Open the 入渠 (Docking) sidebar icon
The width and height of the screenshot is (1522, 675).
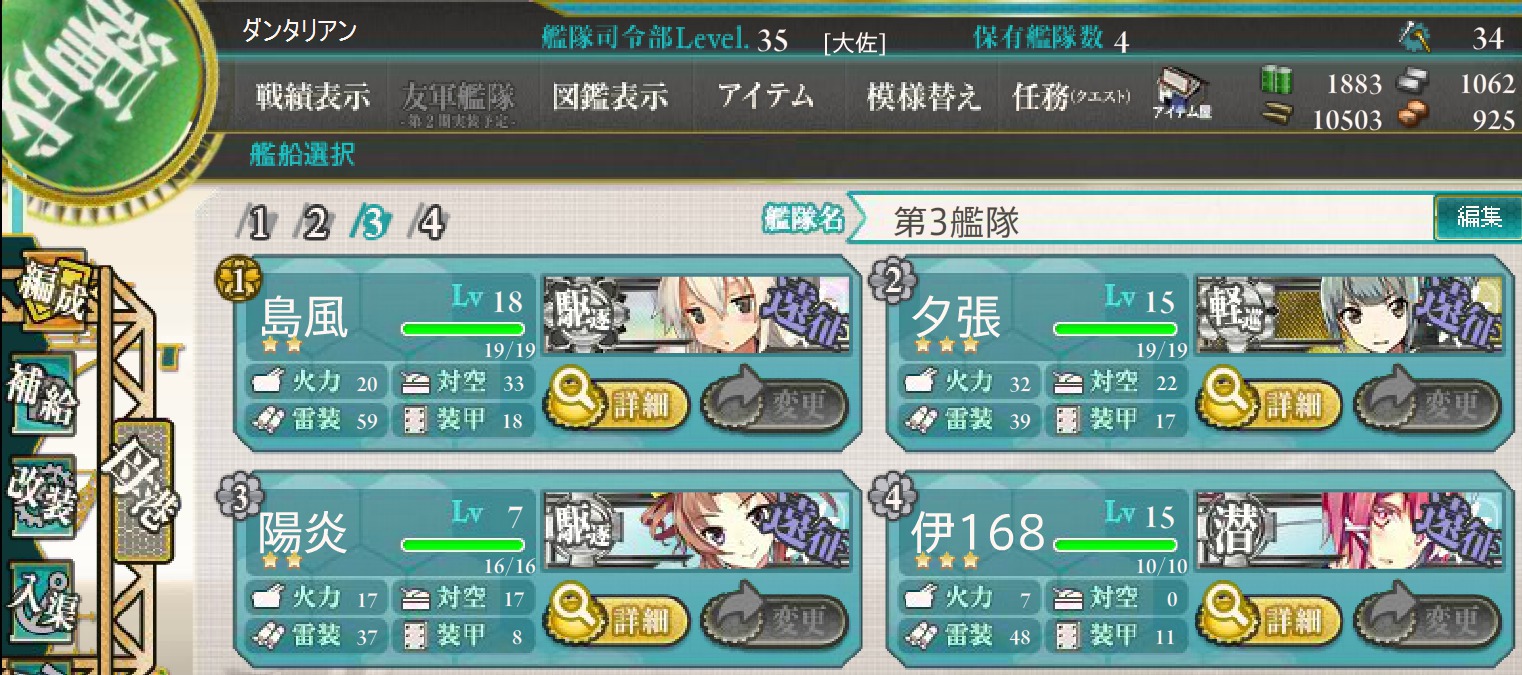[x=44, y=601]
